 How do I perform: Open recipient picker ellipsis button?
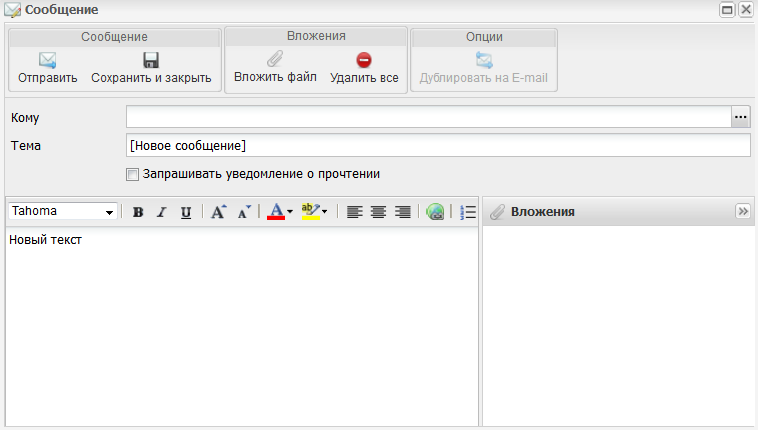pos(741,117)
